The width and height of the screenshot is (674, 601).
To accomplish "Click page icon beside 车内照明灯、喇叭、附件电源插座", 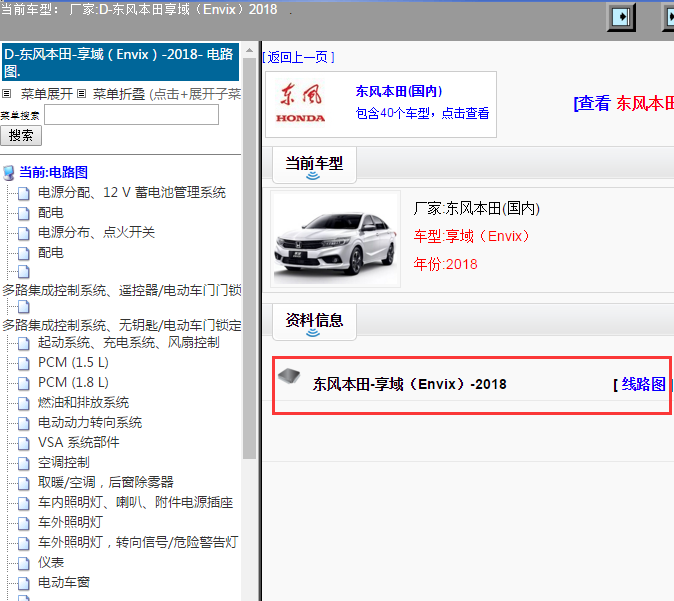I will (24, 503).
